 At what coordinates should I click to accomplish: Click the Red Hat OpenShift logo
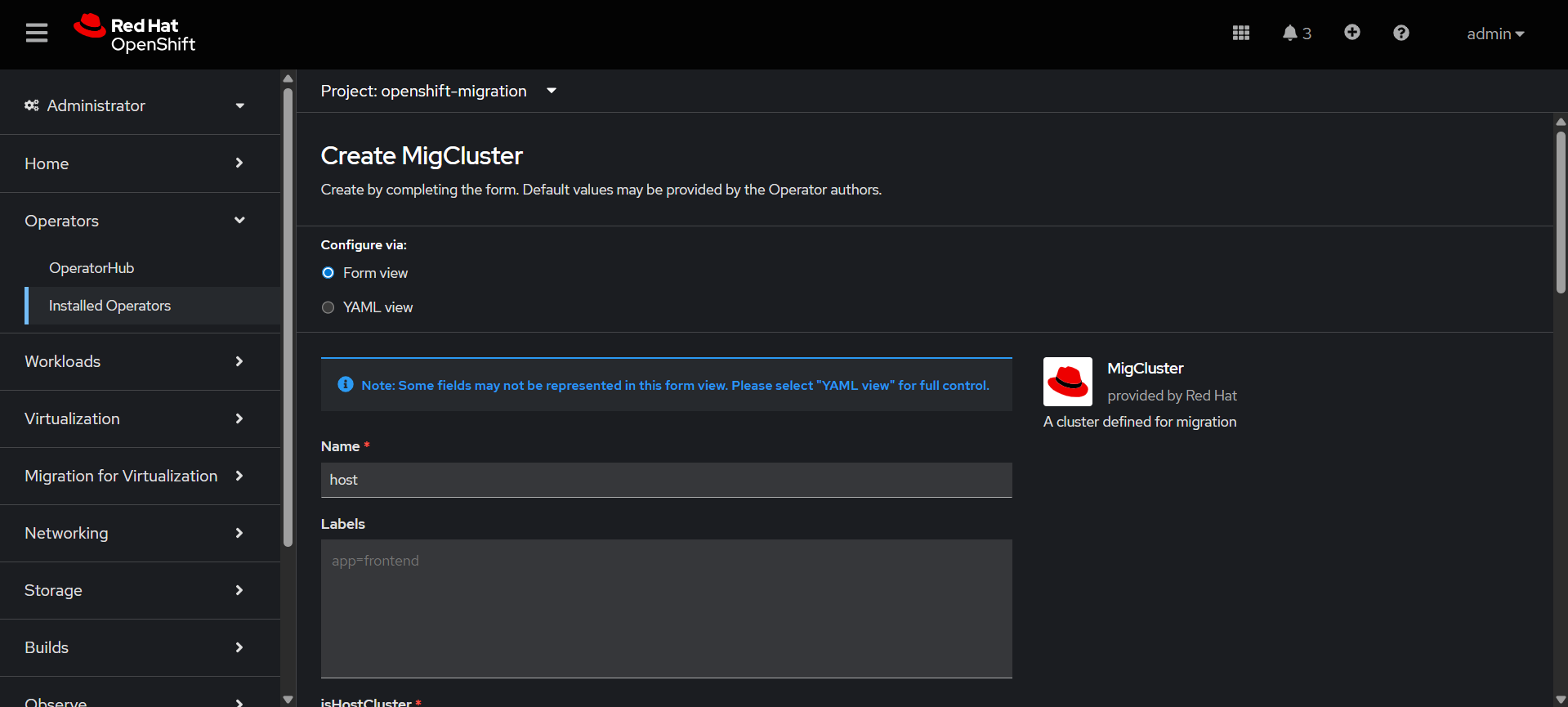tap(135, 34)
